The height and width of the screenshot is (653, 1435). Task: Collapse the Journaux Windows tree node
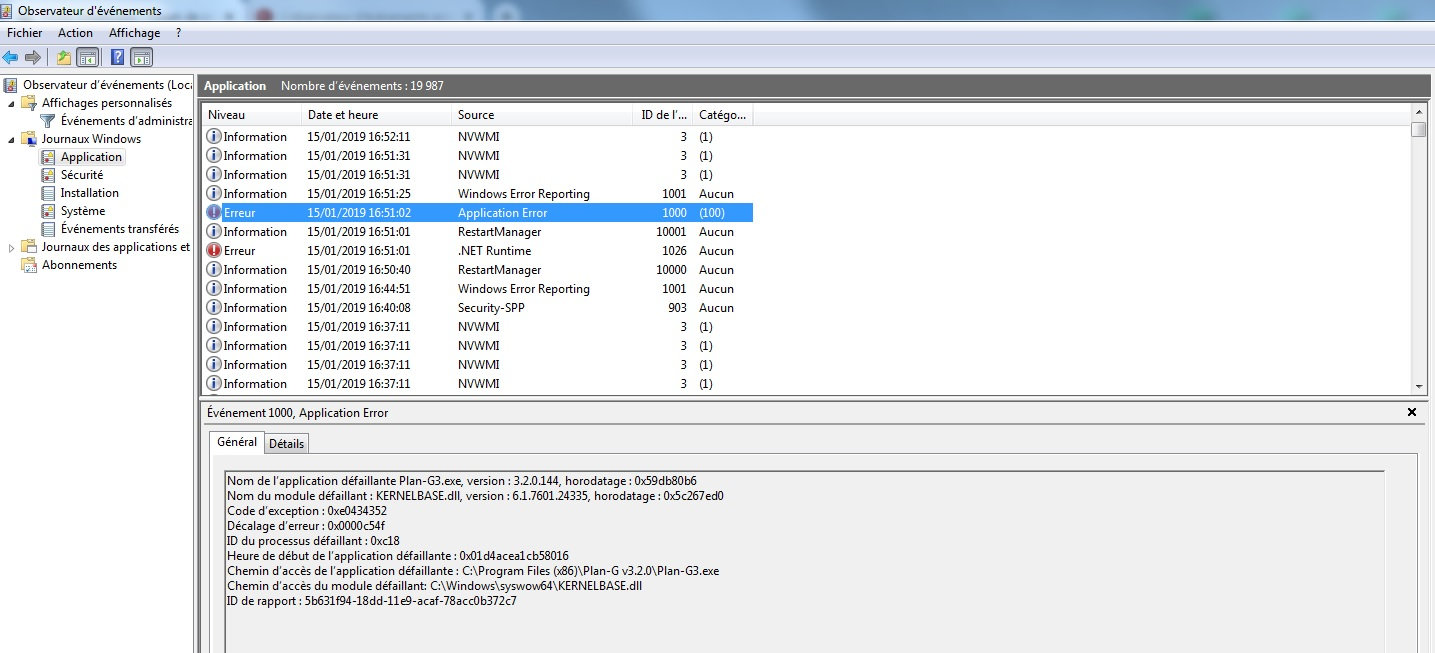tap(12, 139)
